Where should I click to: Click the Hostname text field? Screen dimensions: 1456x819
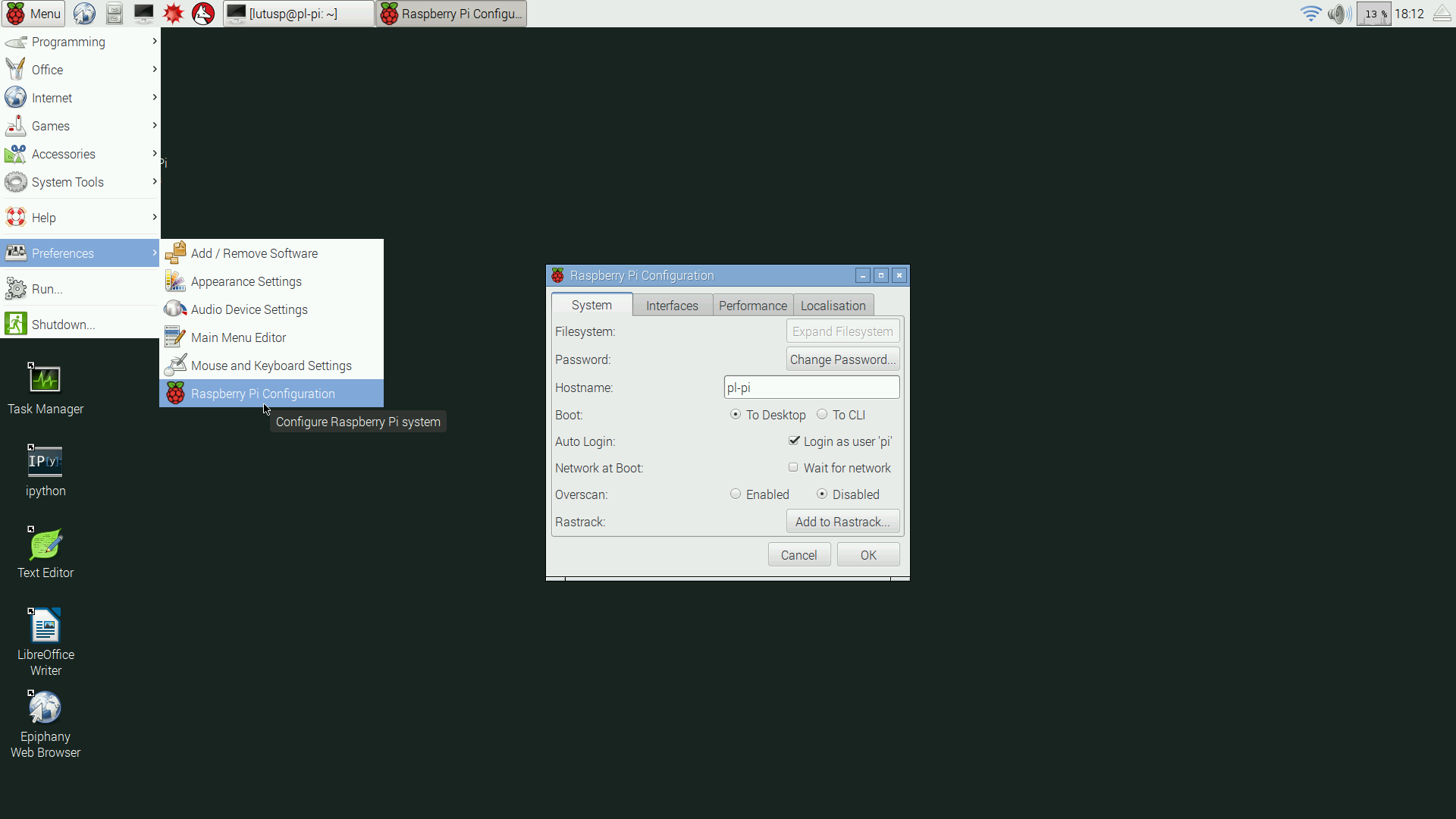(811, 388)
